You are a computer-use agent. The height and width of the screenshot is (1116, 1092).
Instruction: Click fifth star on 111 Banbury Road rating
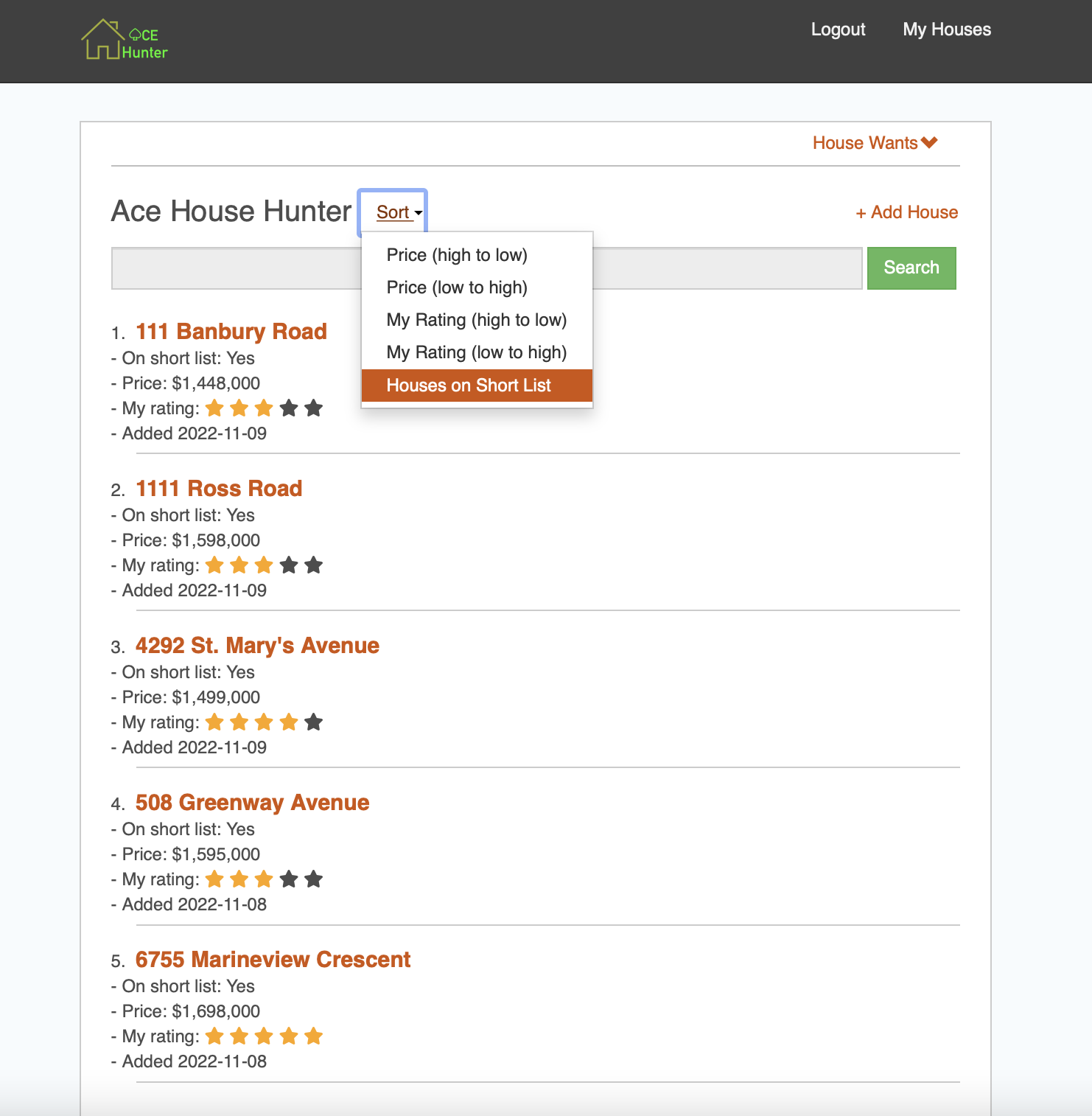point(314,408)
